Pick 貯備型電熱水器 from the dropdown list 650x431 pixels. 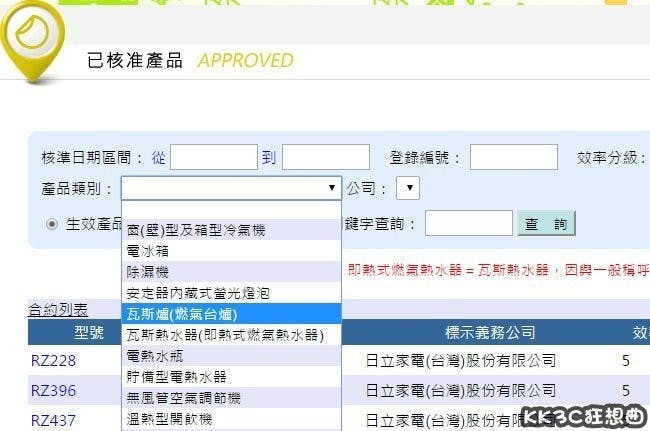[x=231, y=377]
